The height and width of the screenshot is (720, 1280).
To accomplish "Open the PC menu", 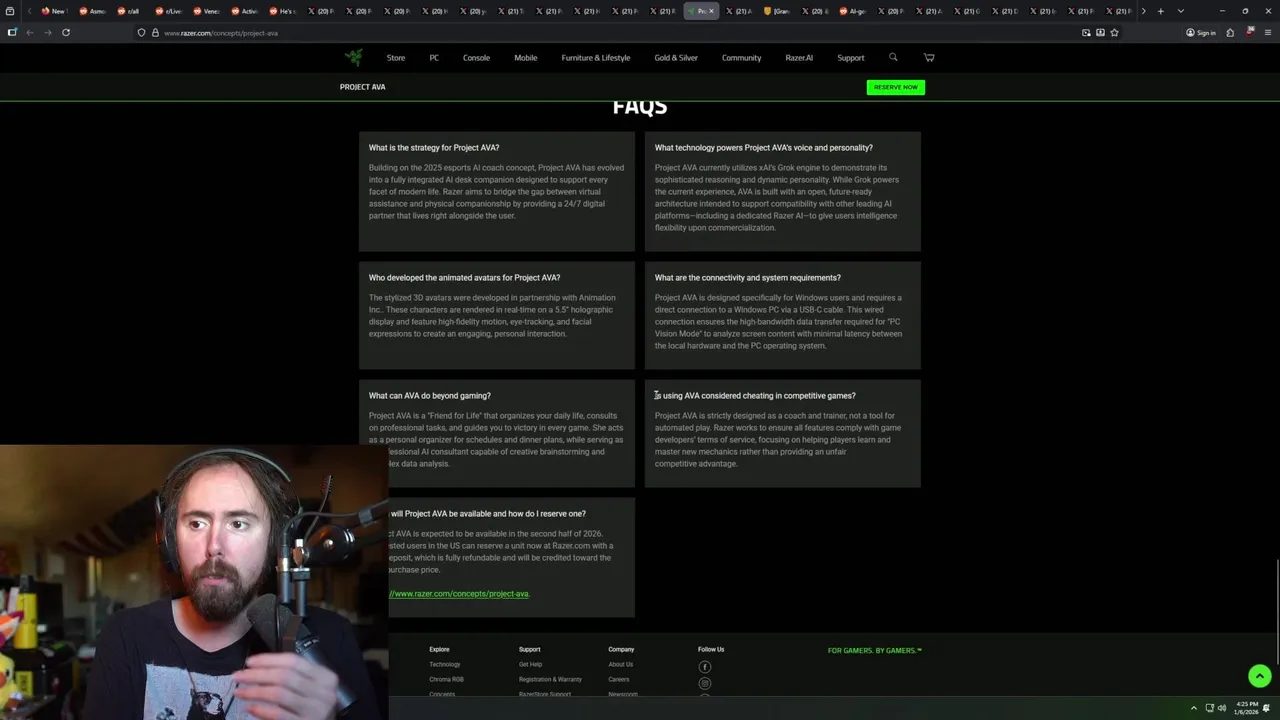I will click(434, 57).
